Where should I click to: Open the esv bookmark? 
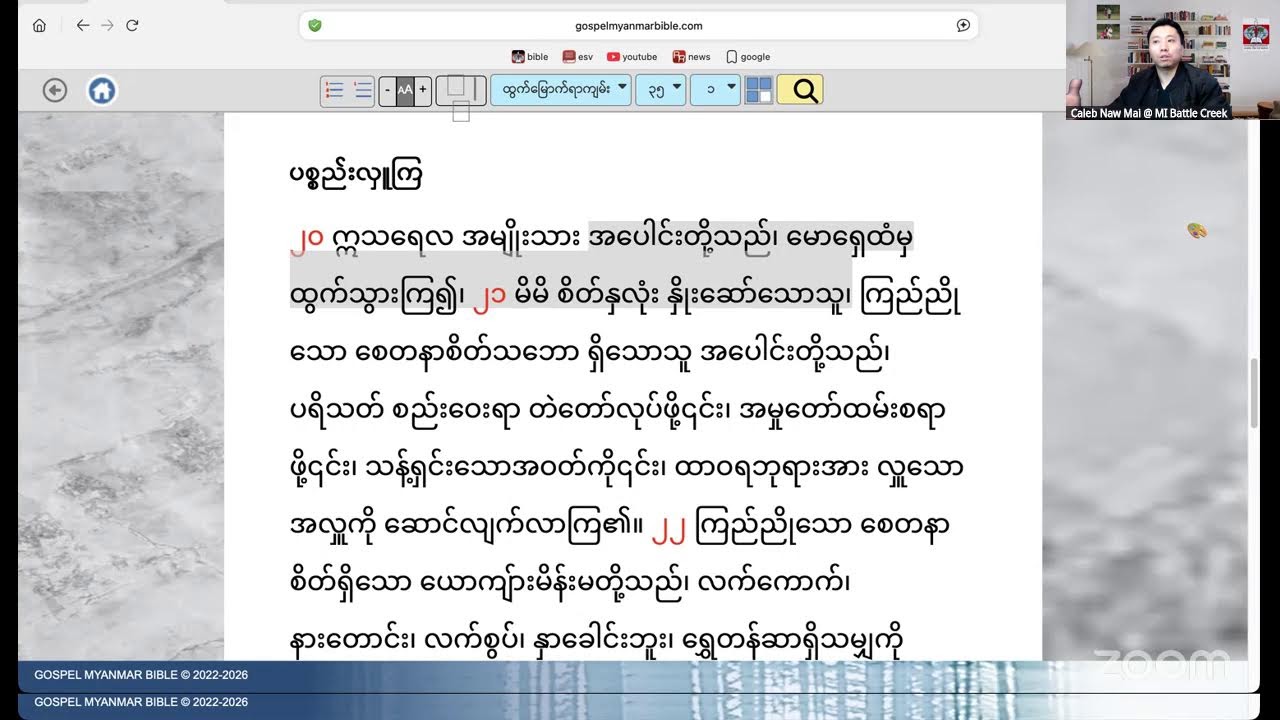point(578,57)
